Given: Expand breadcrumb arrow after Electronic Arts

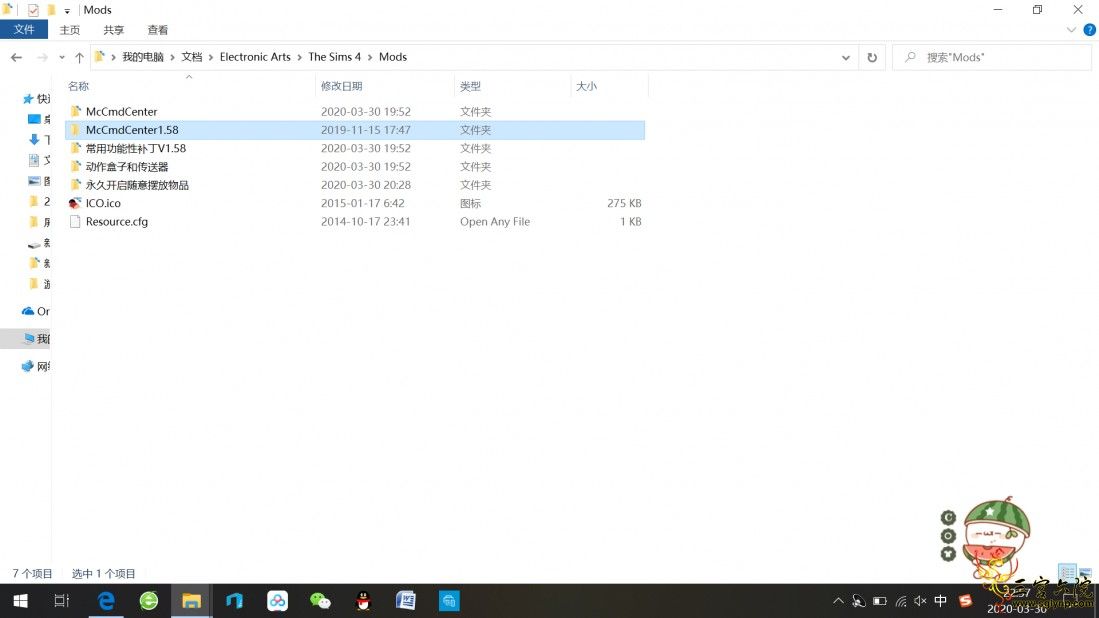Looking at the screenshot, I should [x=299, y=57].
